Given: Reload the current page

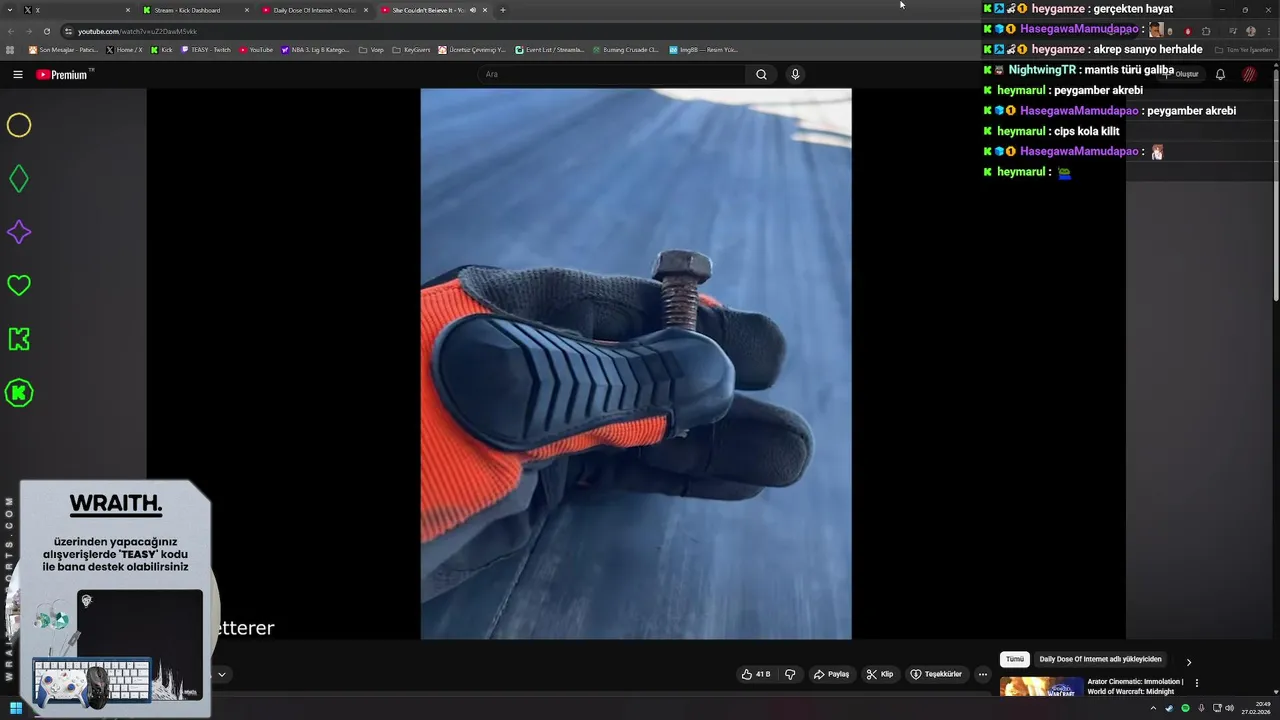Looking at the screenshot, I should point(46,31).
